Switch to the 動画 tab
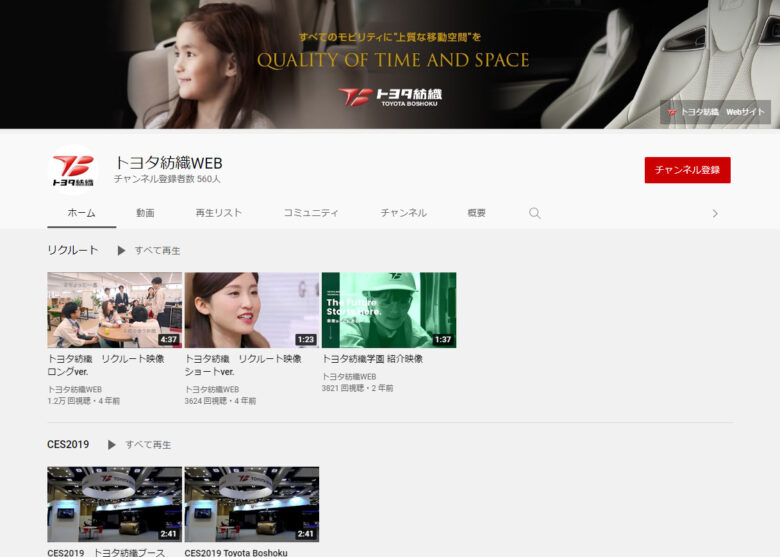This screenshot has width=780, height=557. click(145, 213)
